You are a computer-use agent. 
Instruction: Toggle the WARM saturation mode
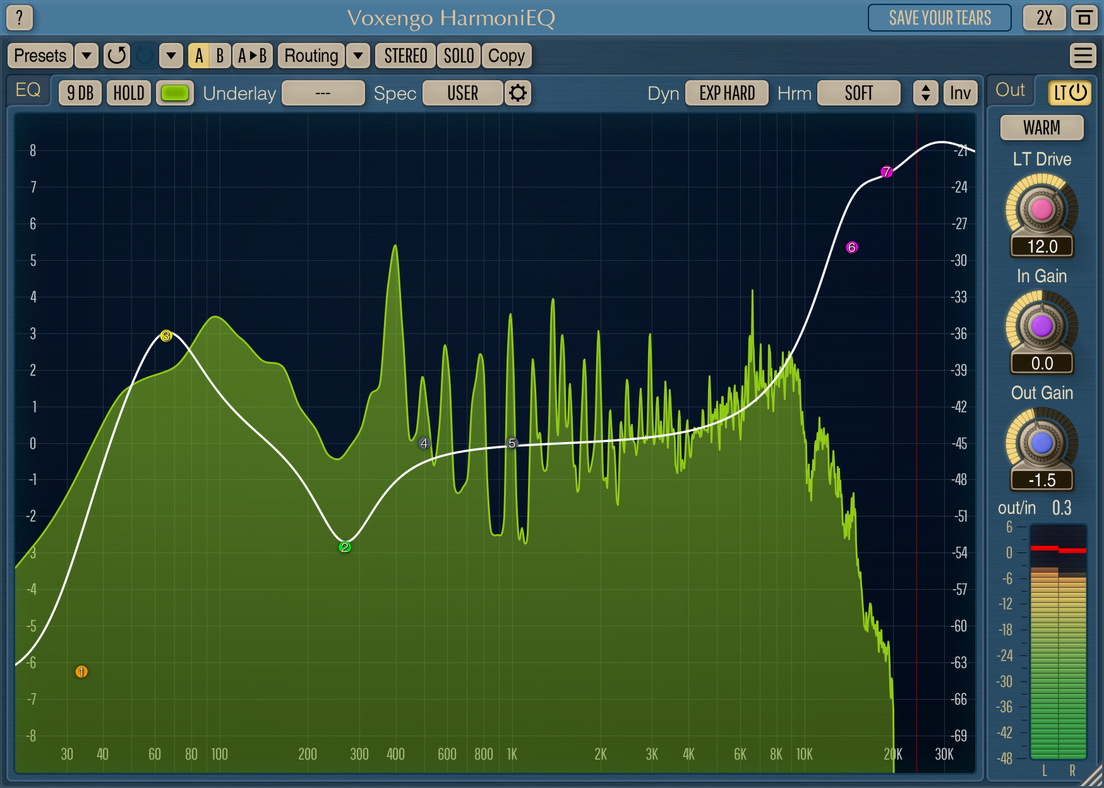(x=1042, y=127)
